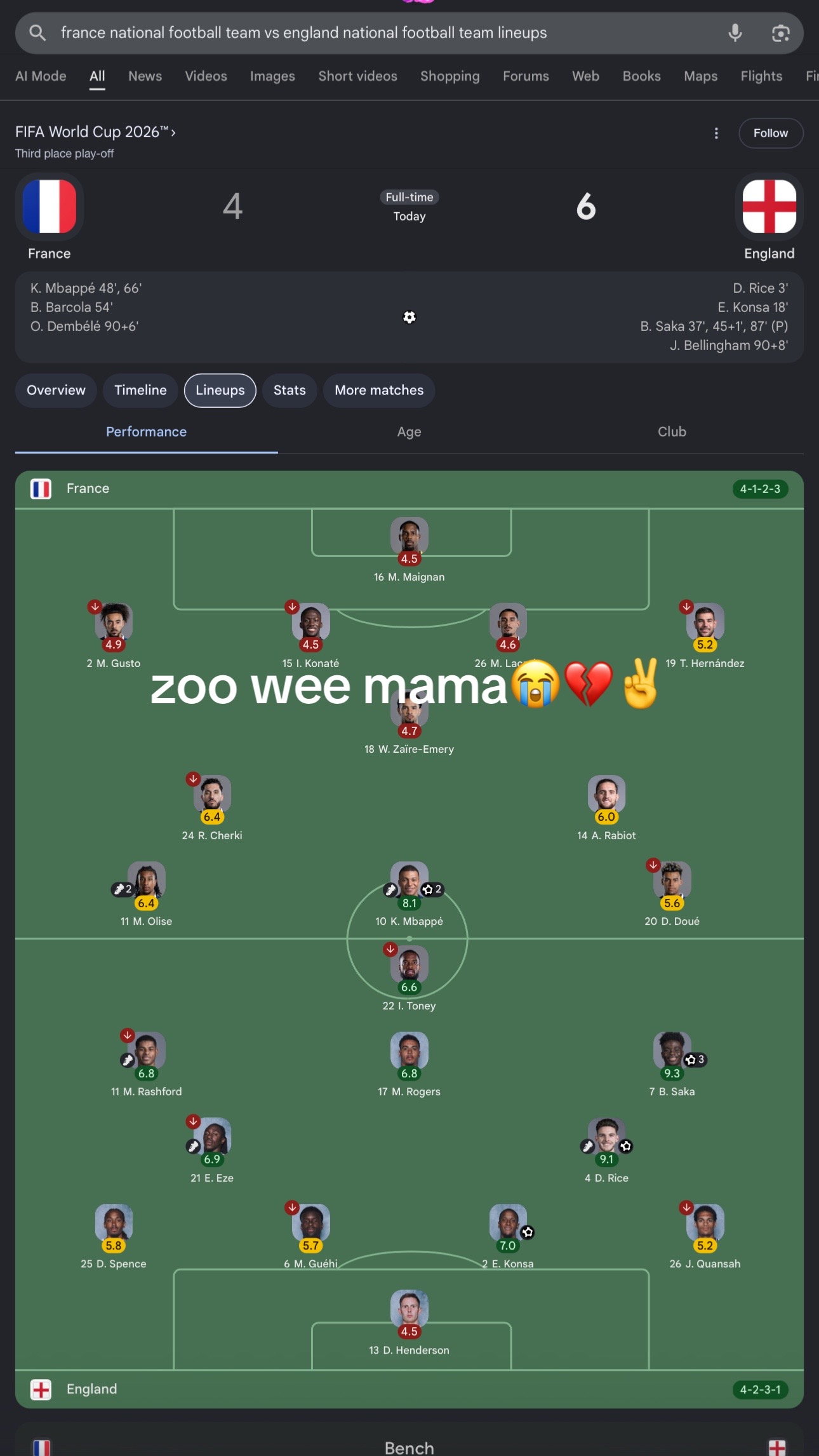Select the Stats chip

[290, 390]
